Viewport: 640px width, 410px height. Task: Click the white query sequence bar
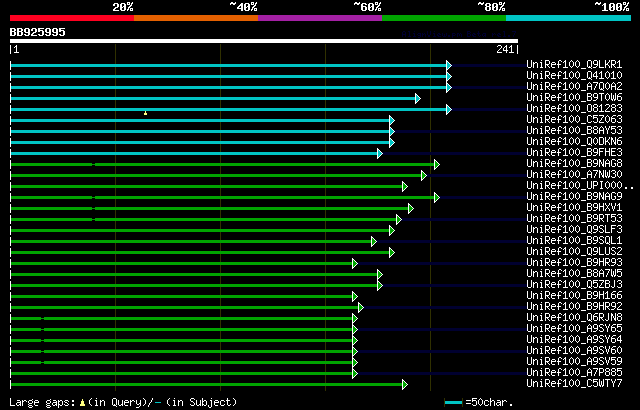pyautogui.click(x=264, y=41)
